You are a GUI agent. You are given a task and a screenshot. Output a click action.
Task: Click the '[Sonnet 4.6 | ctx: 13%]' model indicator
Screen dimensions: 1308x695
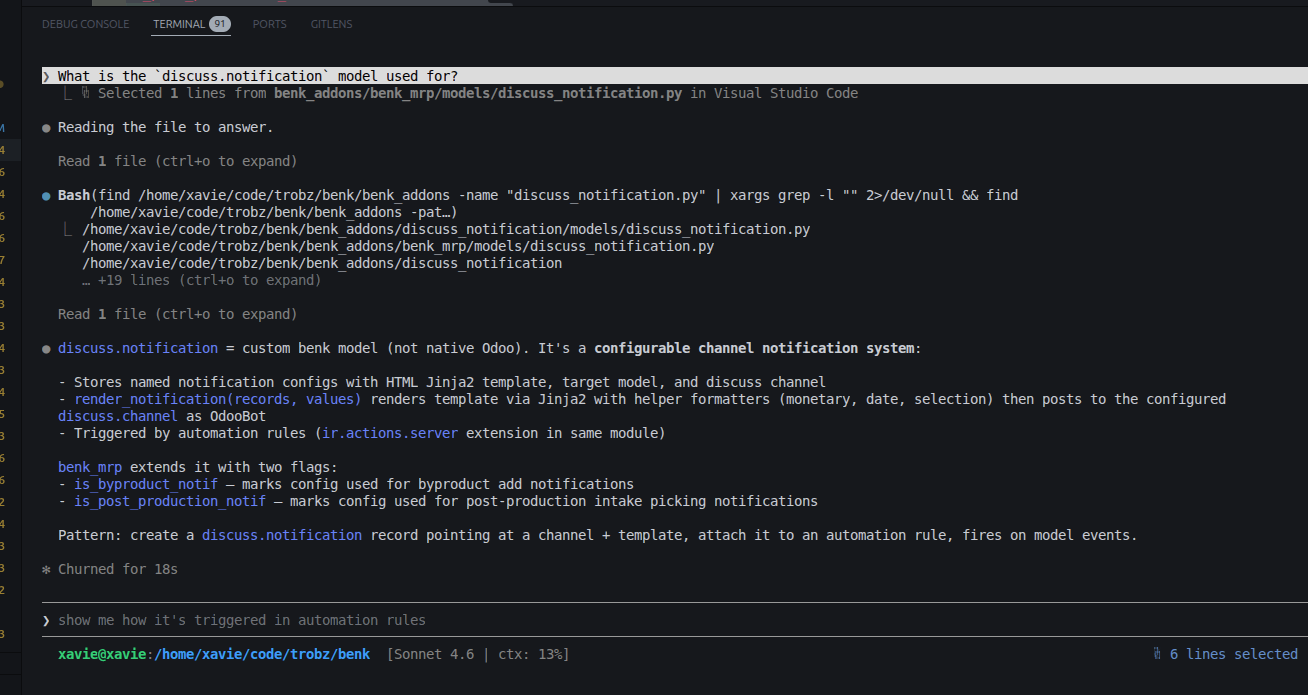click(478, 654)
